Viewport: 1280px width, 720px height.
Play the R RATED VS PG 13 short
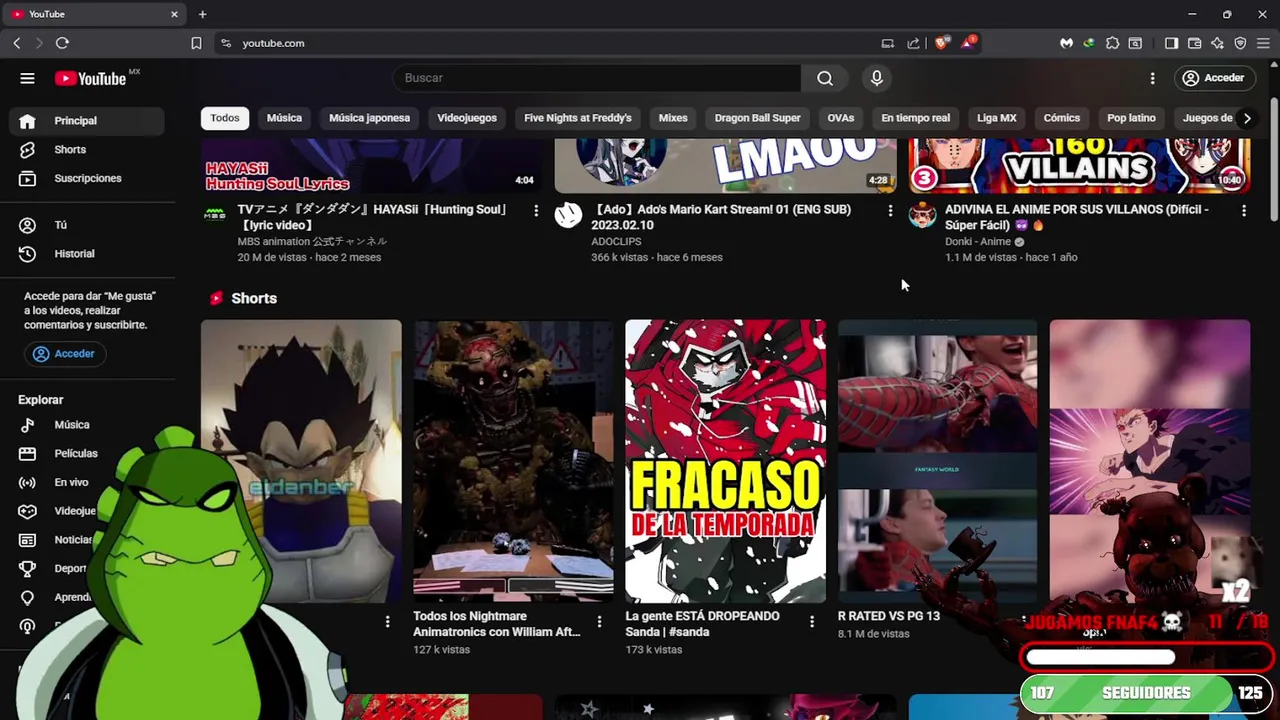[x=938, y=461]
